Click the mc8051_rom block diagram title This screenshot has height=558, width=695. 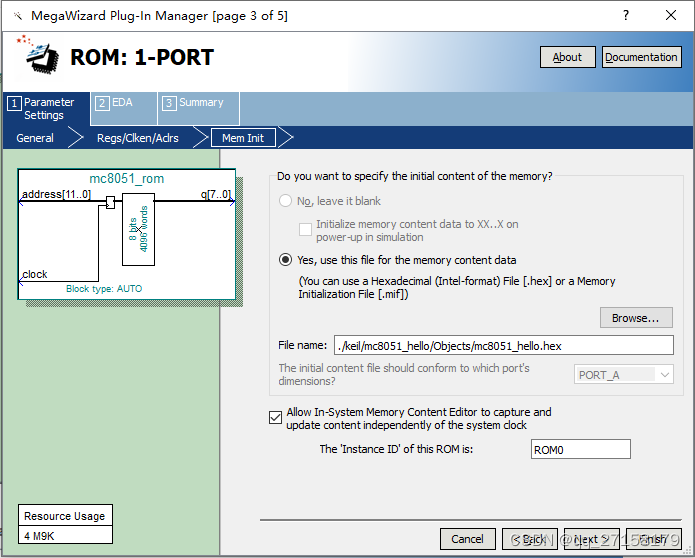(x=127, y=178)
